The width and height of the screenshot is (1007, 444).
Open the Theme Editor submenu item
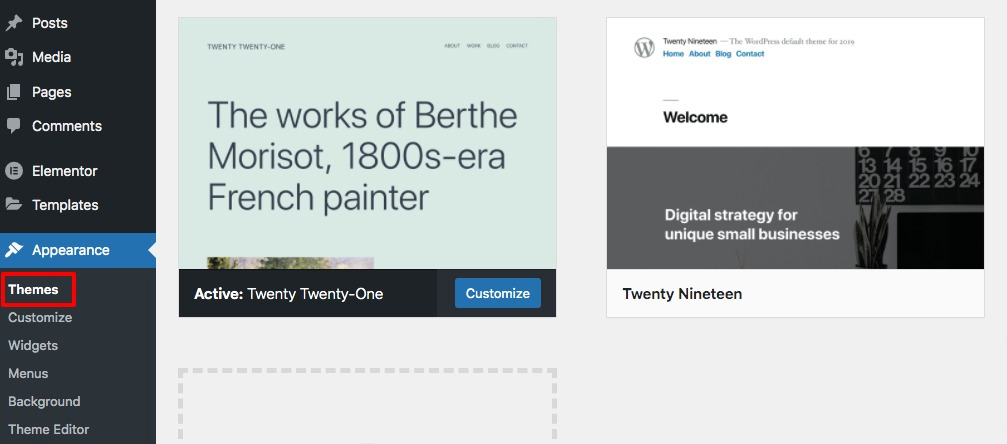(49, 429)
